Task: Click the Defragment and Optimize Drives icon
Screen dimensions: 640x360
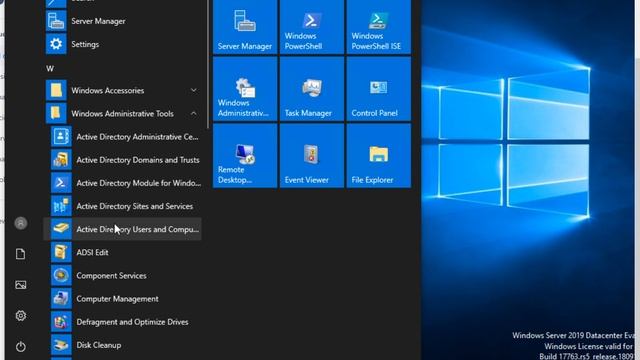Action: pyautogui.click(x=61, y=322)
